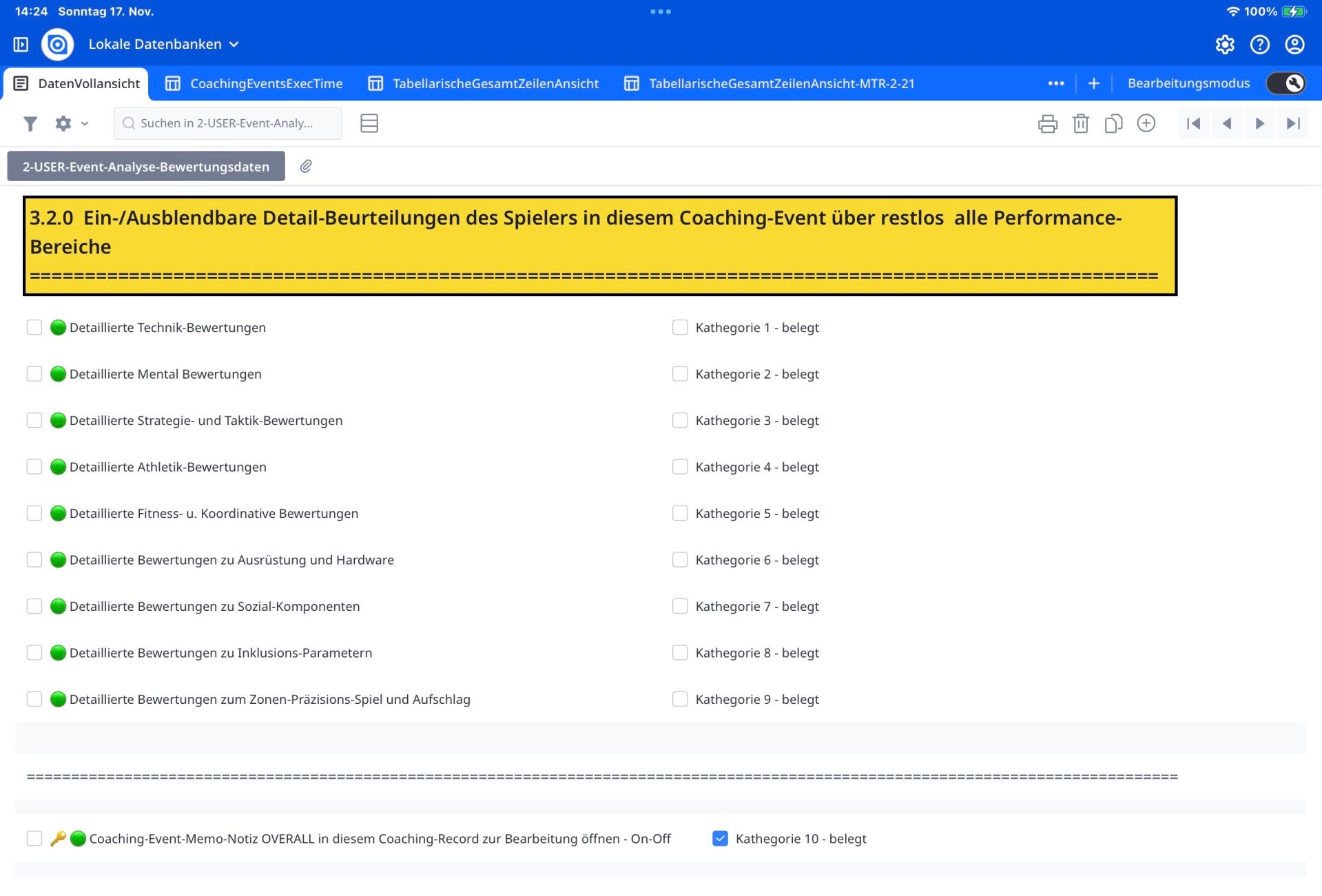Viewport: 1322px width, 896px height.
Task: Jump to the first record
Action: [1193, 124]
